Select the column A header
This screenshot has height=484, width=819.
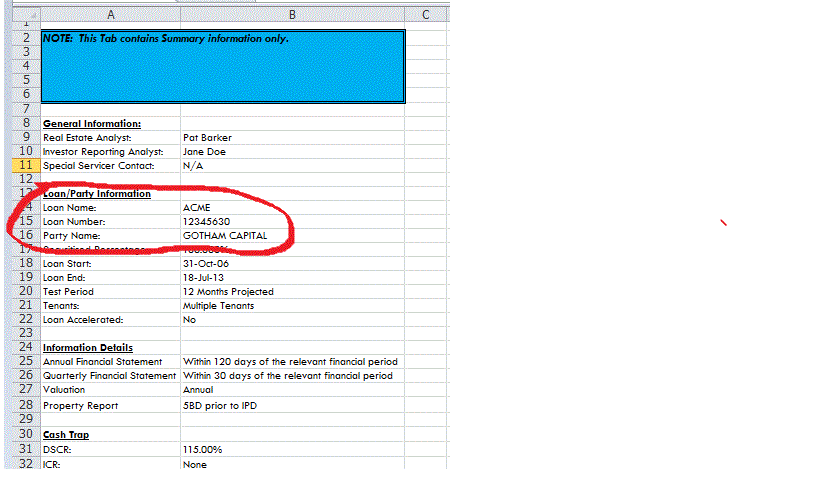110,14
